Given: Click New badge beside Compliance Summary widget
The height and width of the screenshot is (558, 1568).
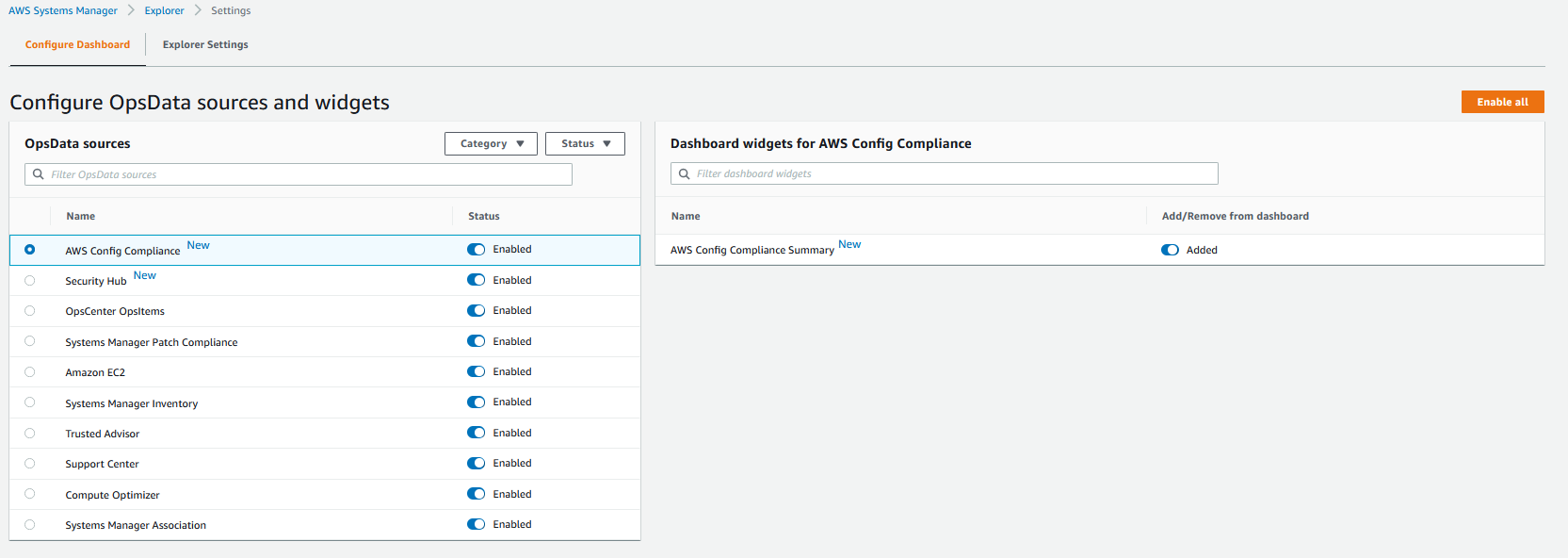Looking at the screenshot, I should click(849, 244).
